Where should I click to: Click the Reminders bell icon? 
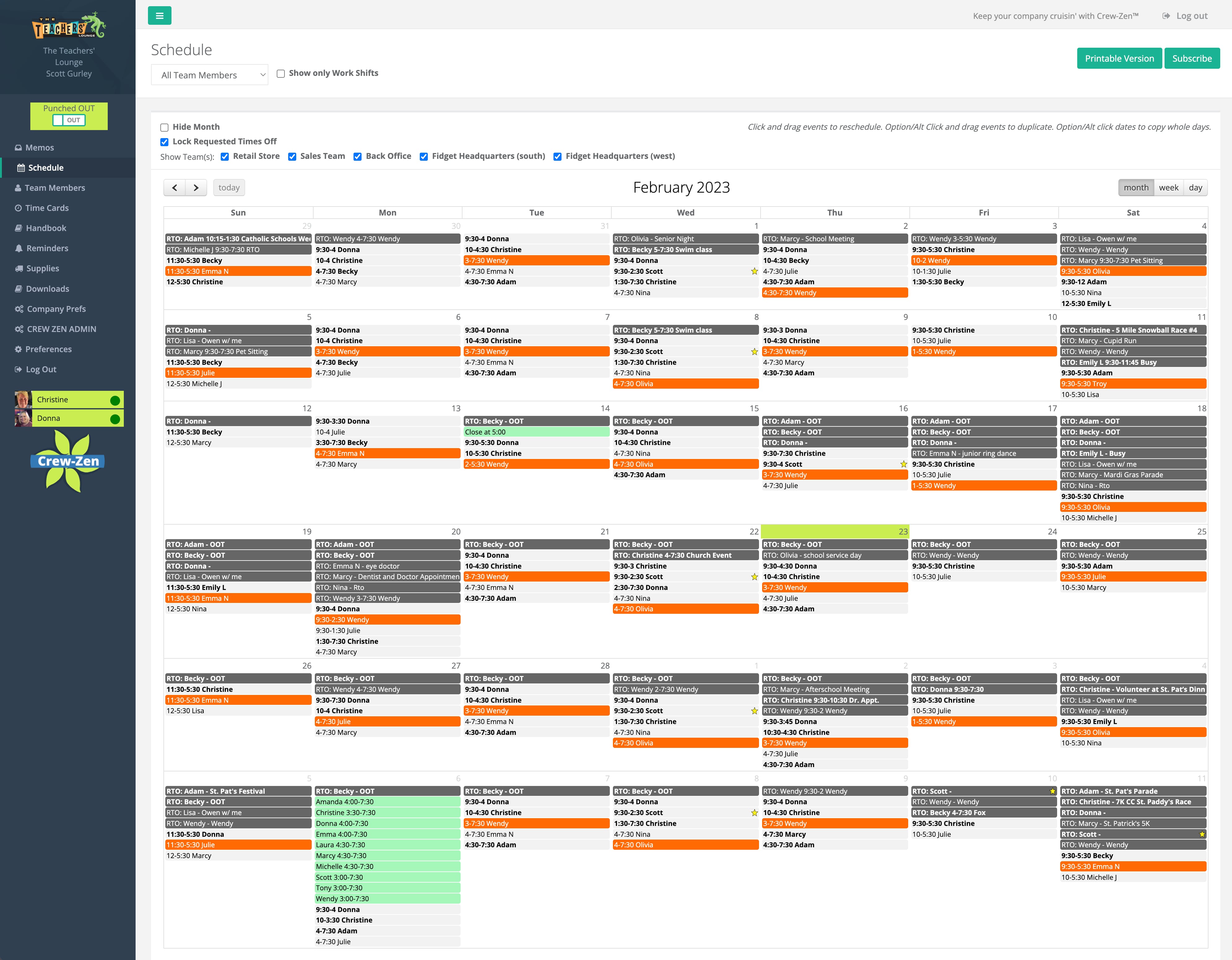pos(19,248)
